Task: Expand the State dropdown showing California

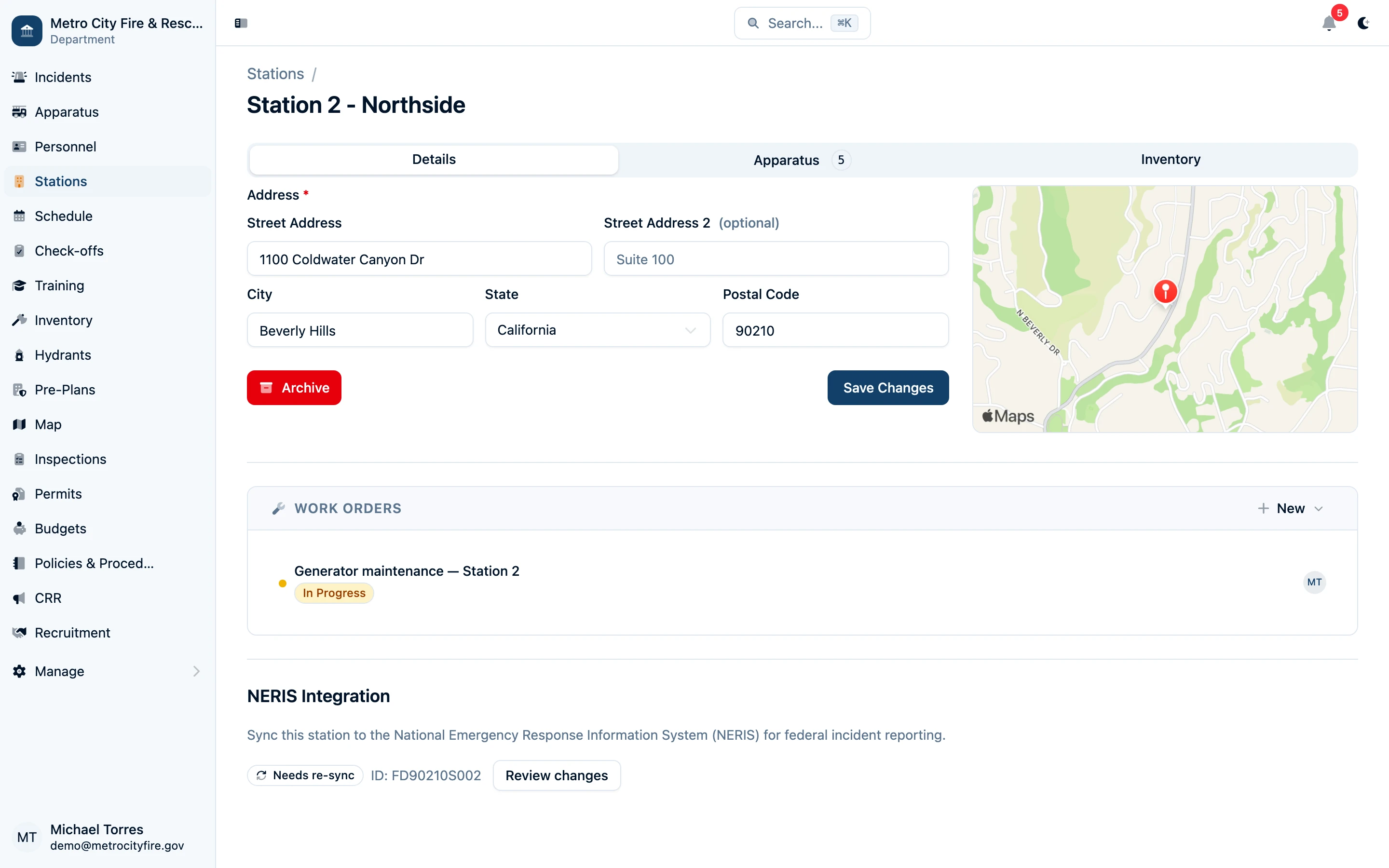Action: tap(598, 330)
